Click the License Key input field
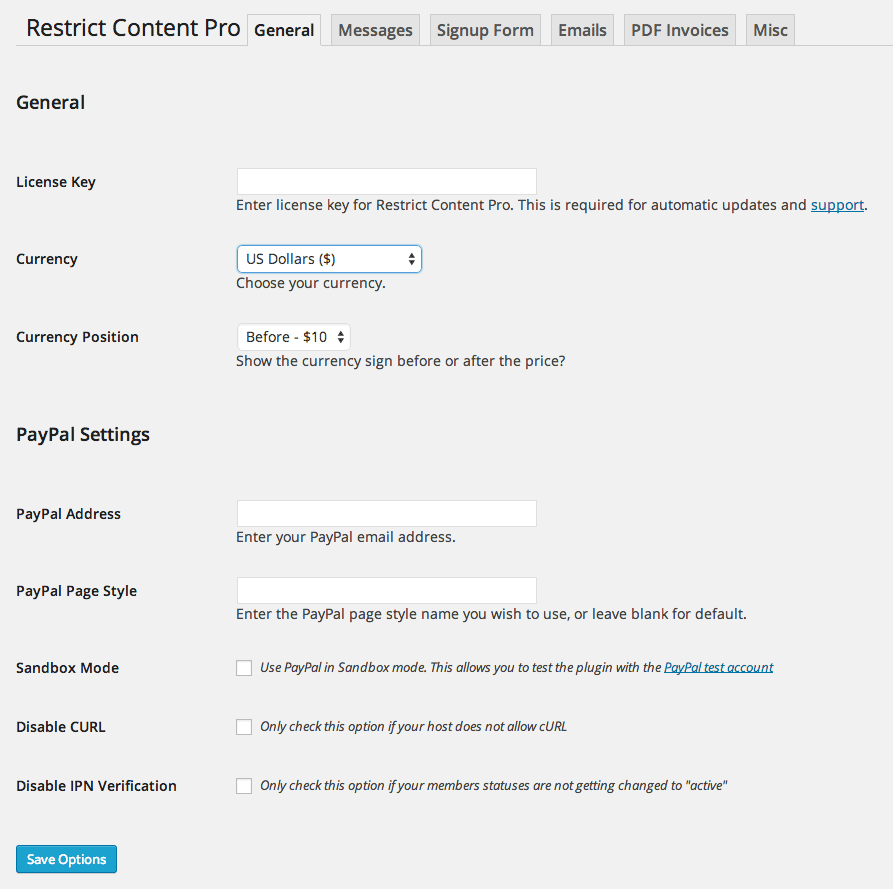The width and height of the screenshot is (893, 889). click(387, 182)
